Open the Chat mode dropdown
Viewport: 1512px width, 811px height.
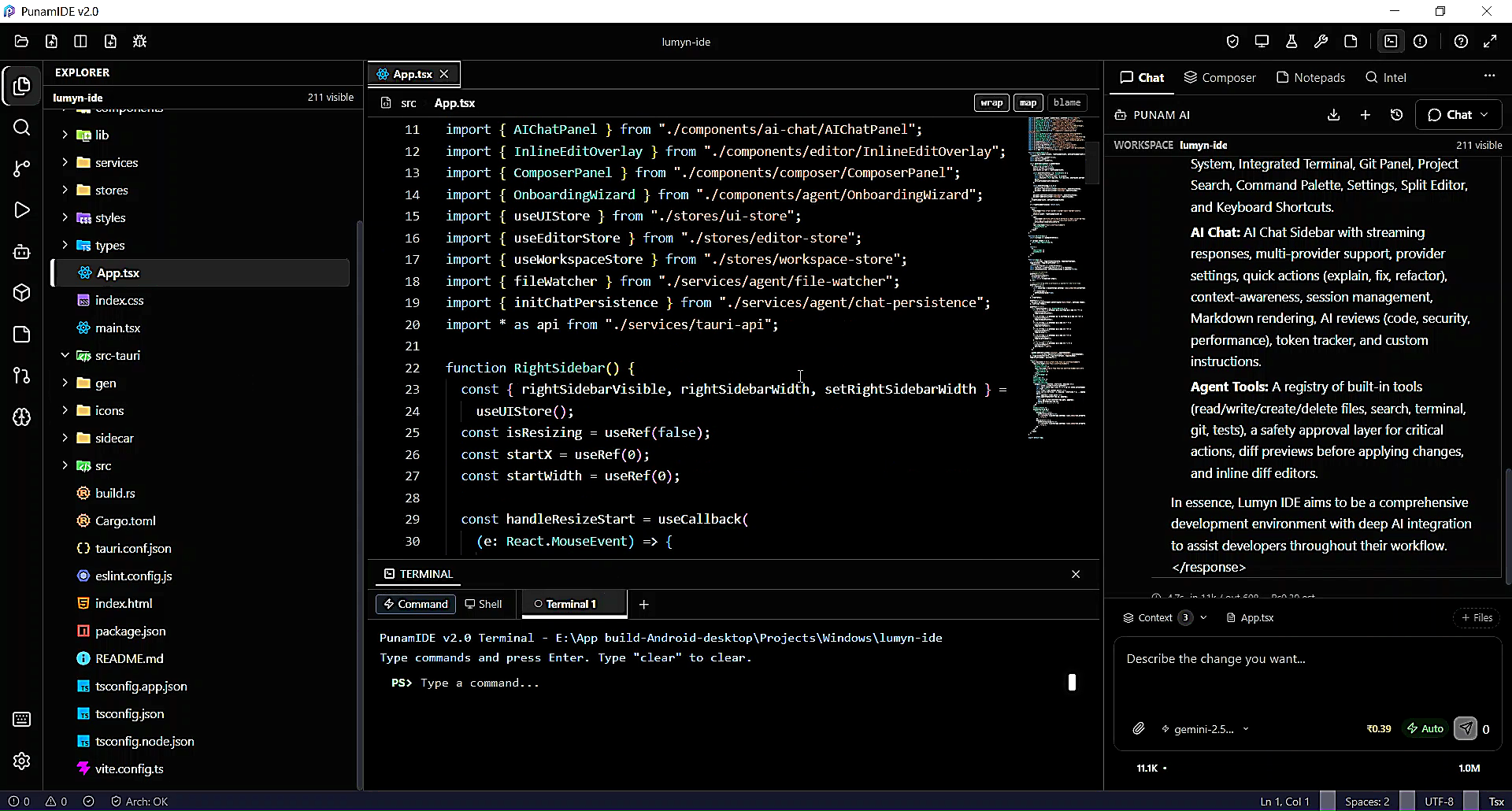click(1458, 115)
